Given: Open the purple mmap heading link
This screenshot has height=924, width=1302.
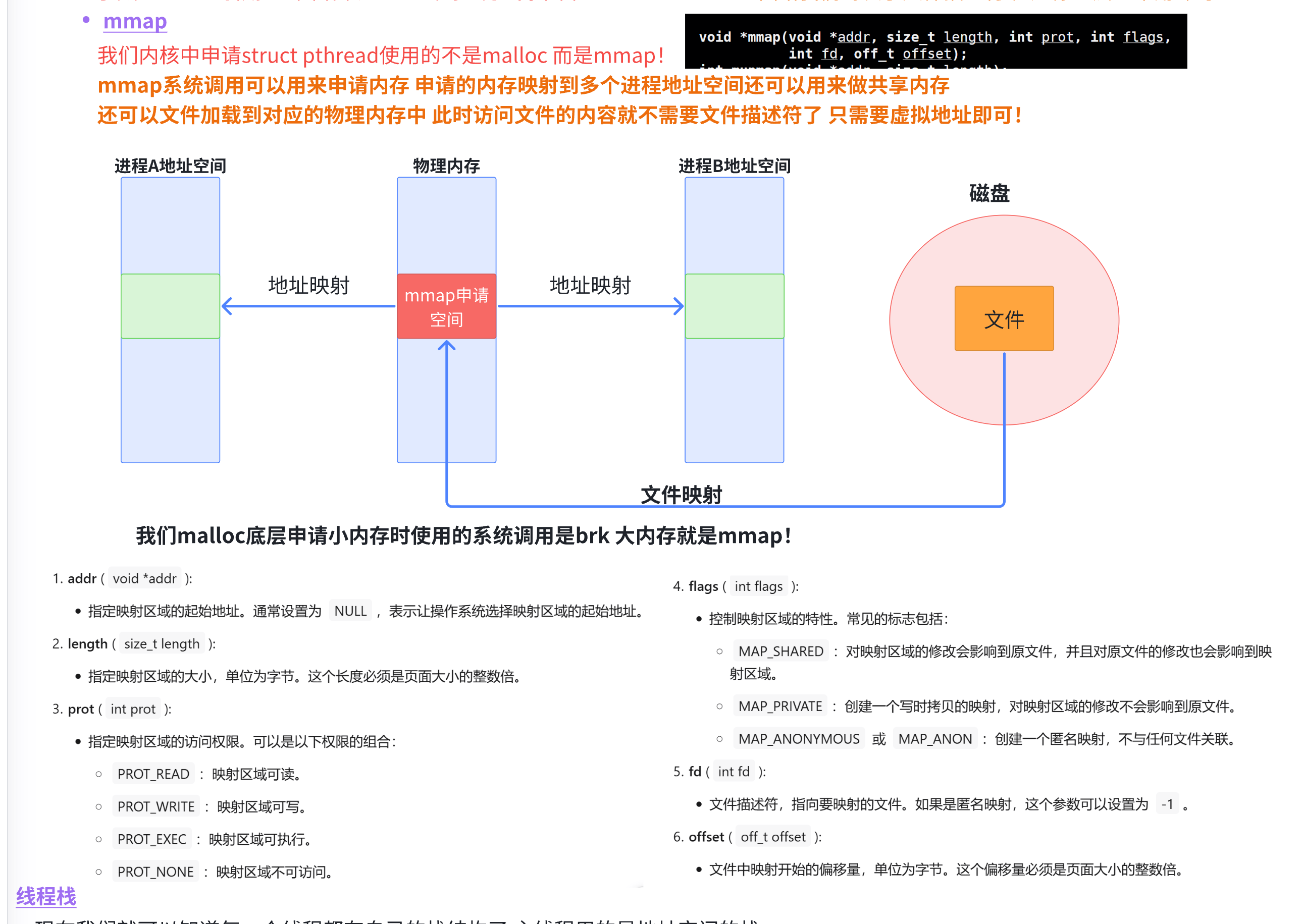Looking at the screenshot, I should 135,21.
